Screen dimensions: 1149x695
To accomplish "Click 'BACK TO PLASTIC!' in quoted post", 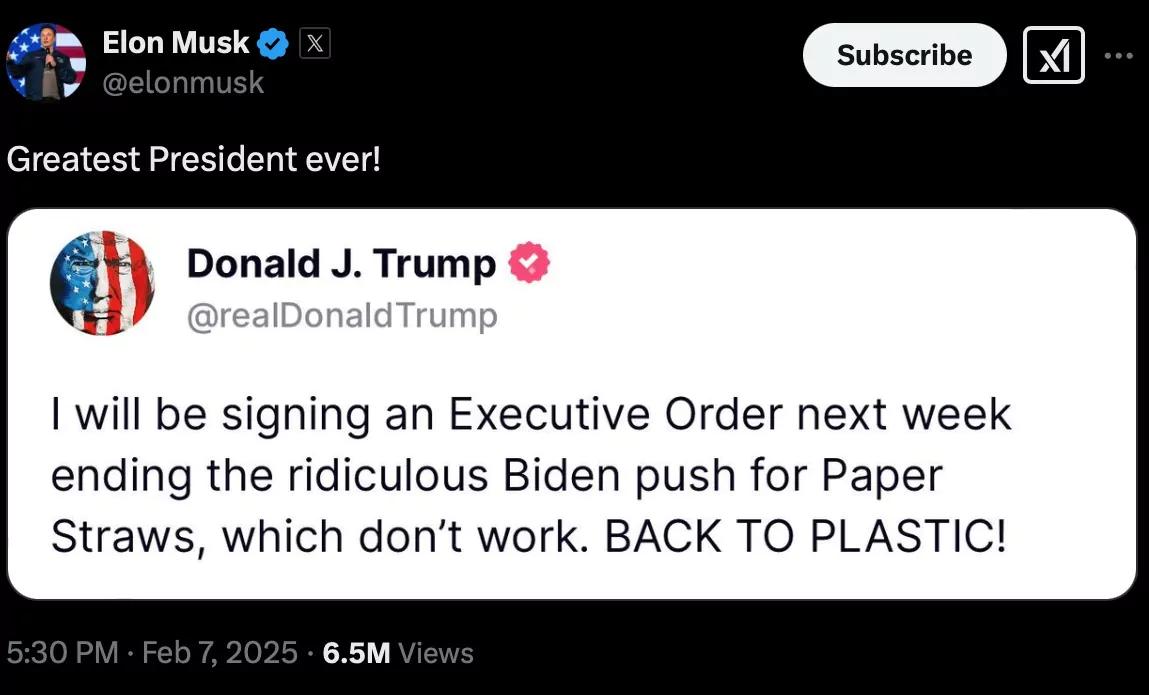I will [805, 538].
